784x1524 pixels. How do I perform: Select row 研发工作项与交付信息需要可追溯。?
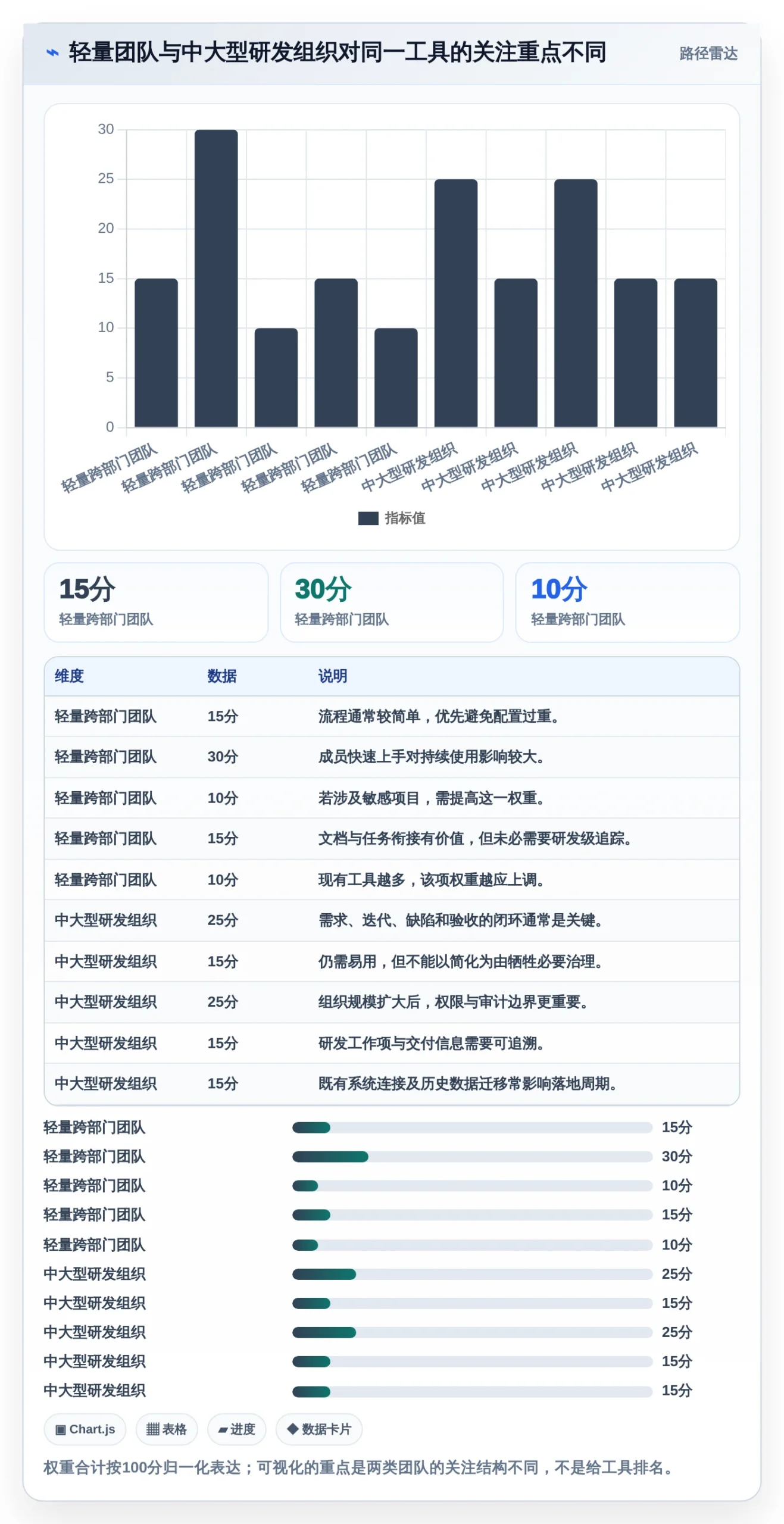pos(392,1043)
